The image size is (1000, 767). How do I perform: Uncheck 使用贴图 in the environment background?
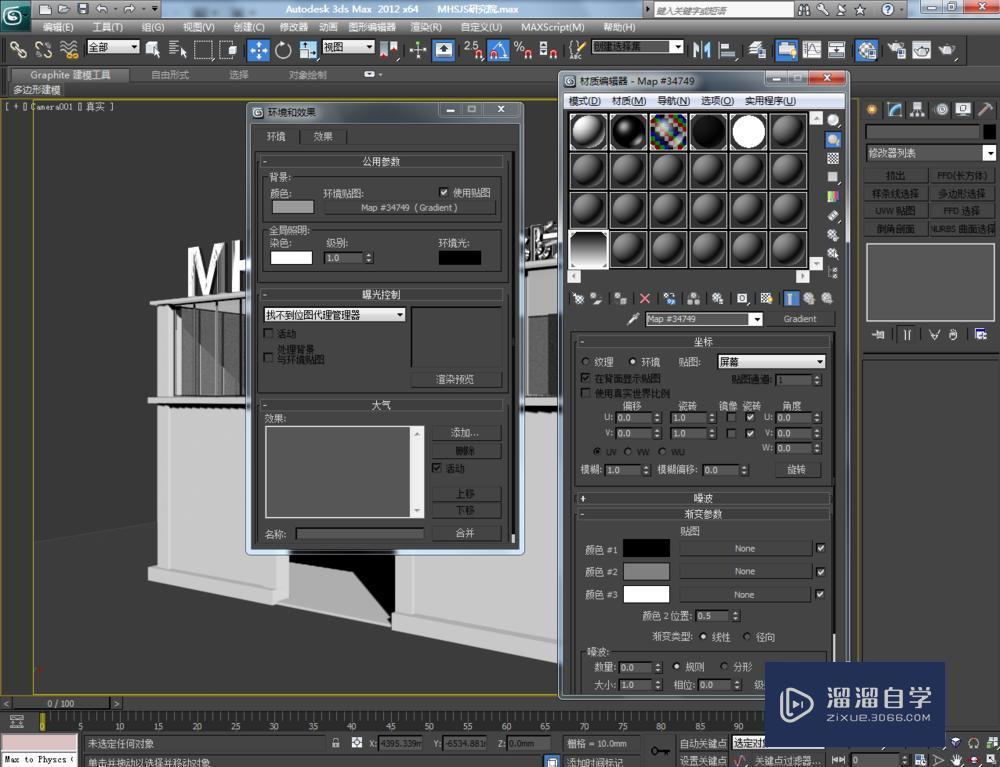pyautogui.click(x=444, y=193)
